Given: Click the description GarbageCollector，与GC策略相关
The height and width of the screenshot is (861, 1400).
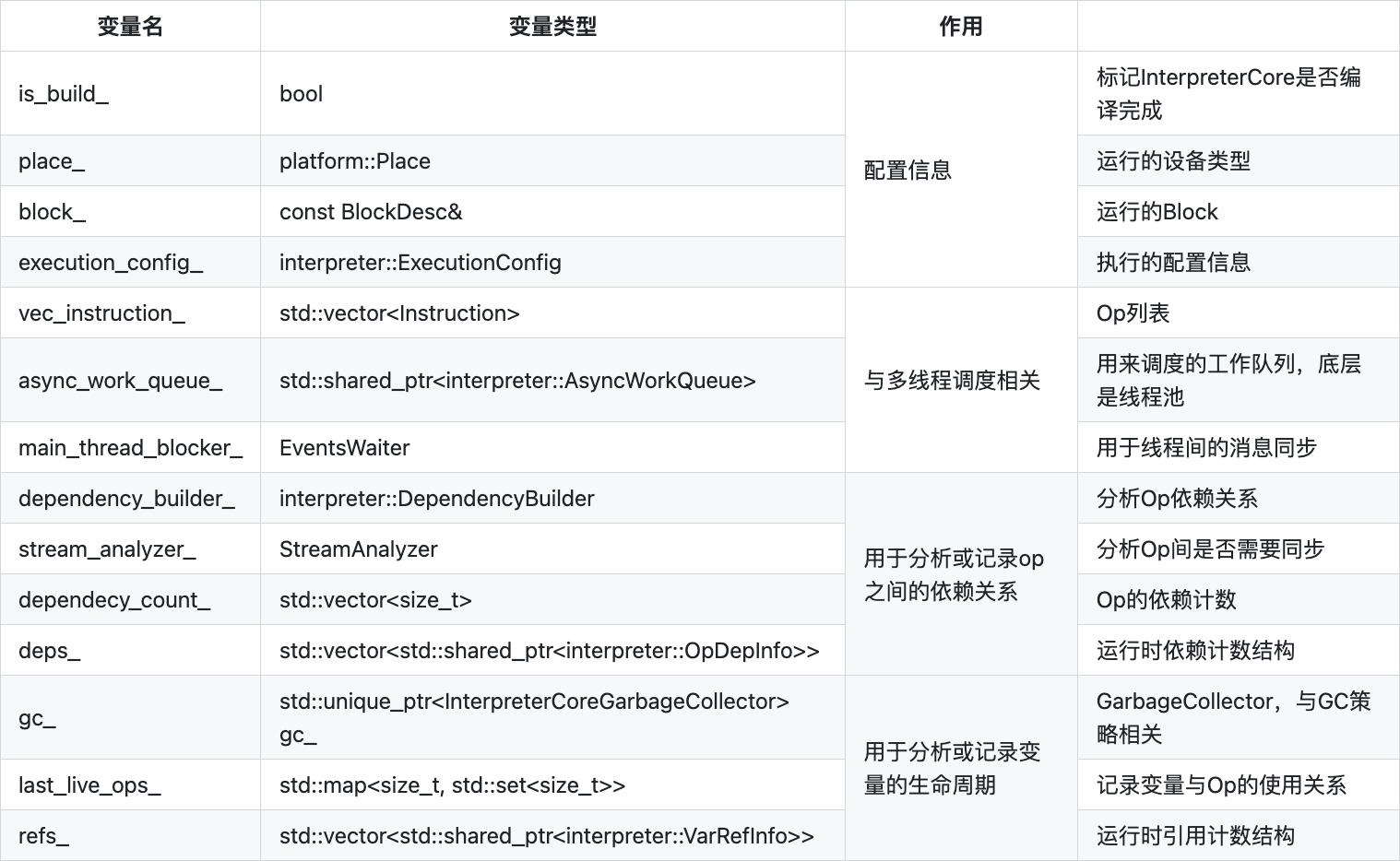Looking at the screenshot, I should 1239,717.
